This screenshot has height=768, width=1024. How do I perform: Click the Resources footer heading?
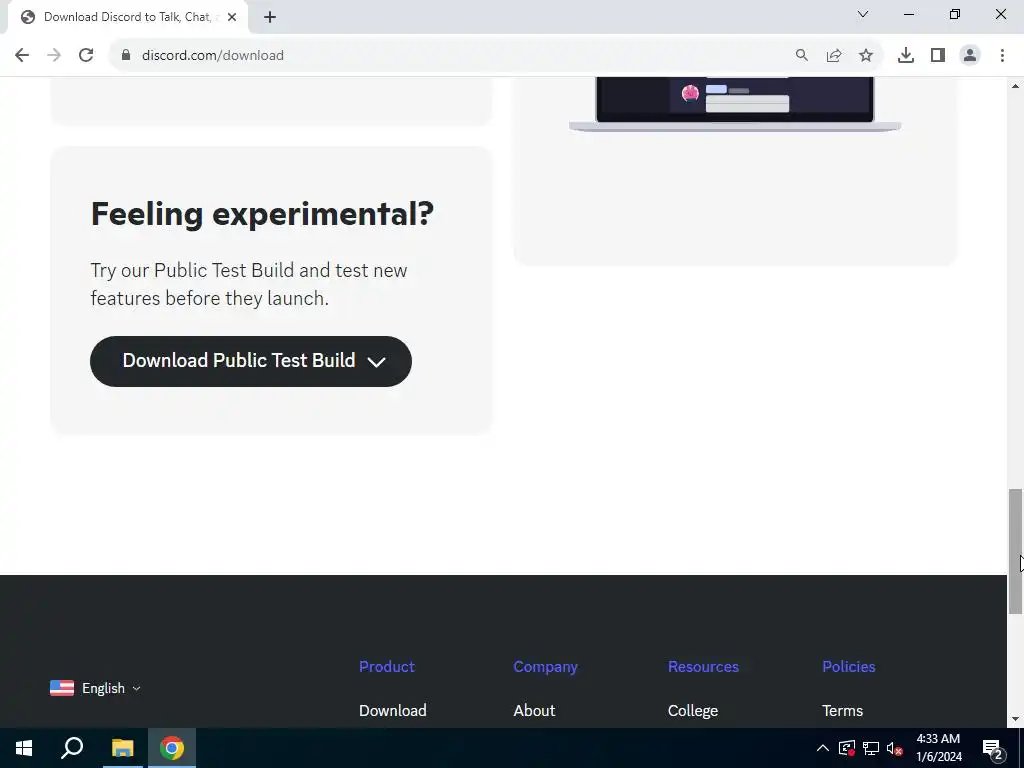(703, 667)
